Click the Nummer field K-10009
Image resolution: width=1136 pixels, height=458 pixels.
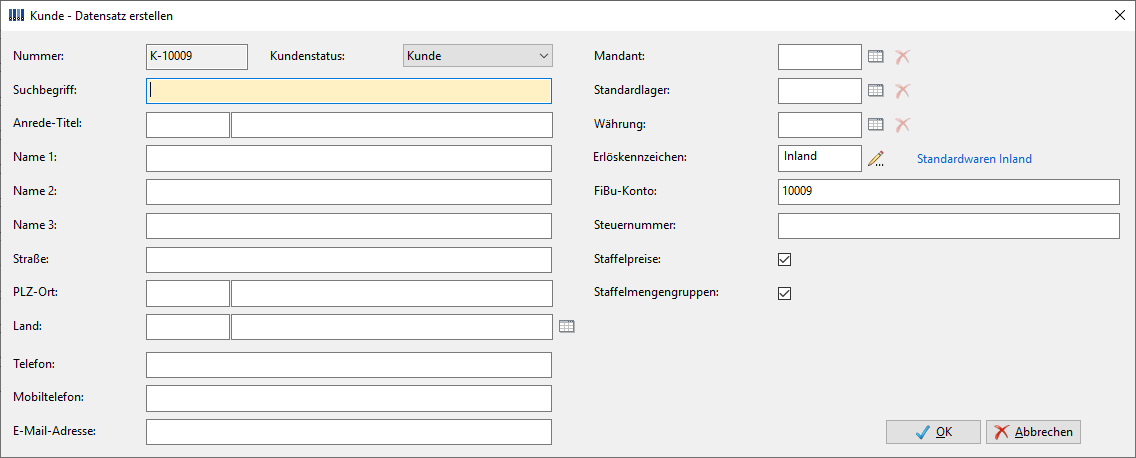click(x=197, y=57)
